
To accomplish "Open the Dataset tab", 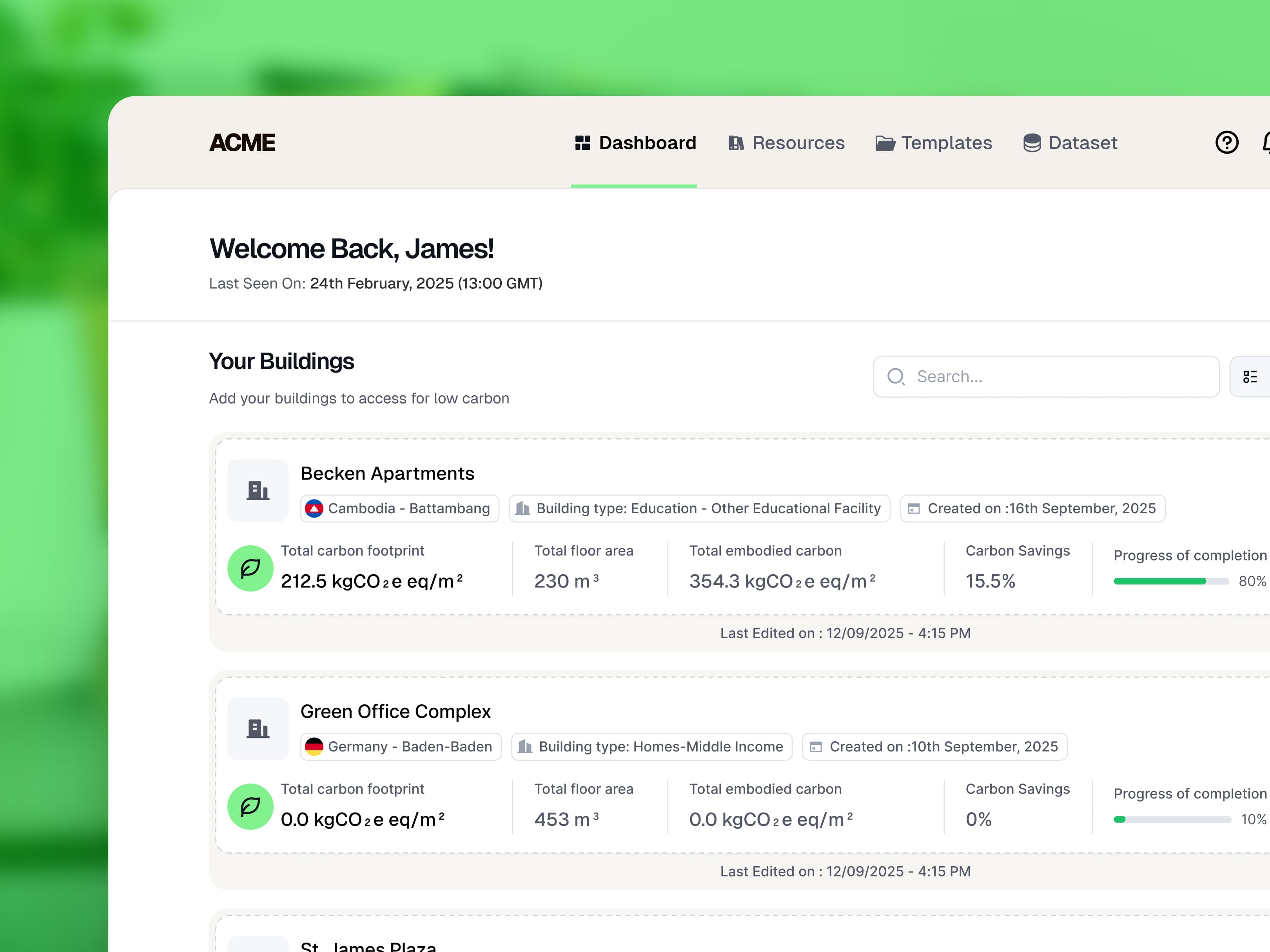I will pos(1070,142).
